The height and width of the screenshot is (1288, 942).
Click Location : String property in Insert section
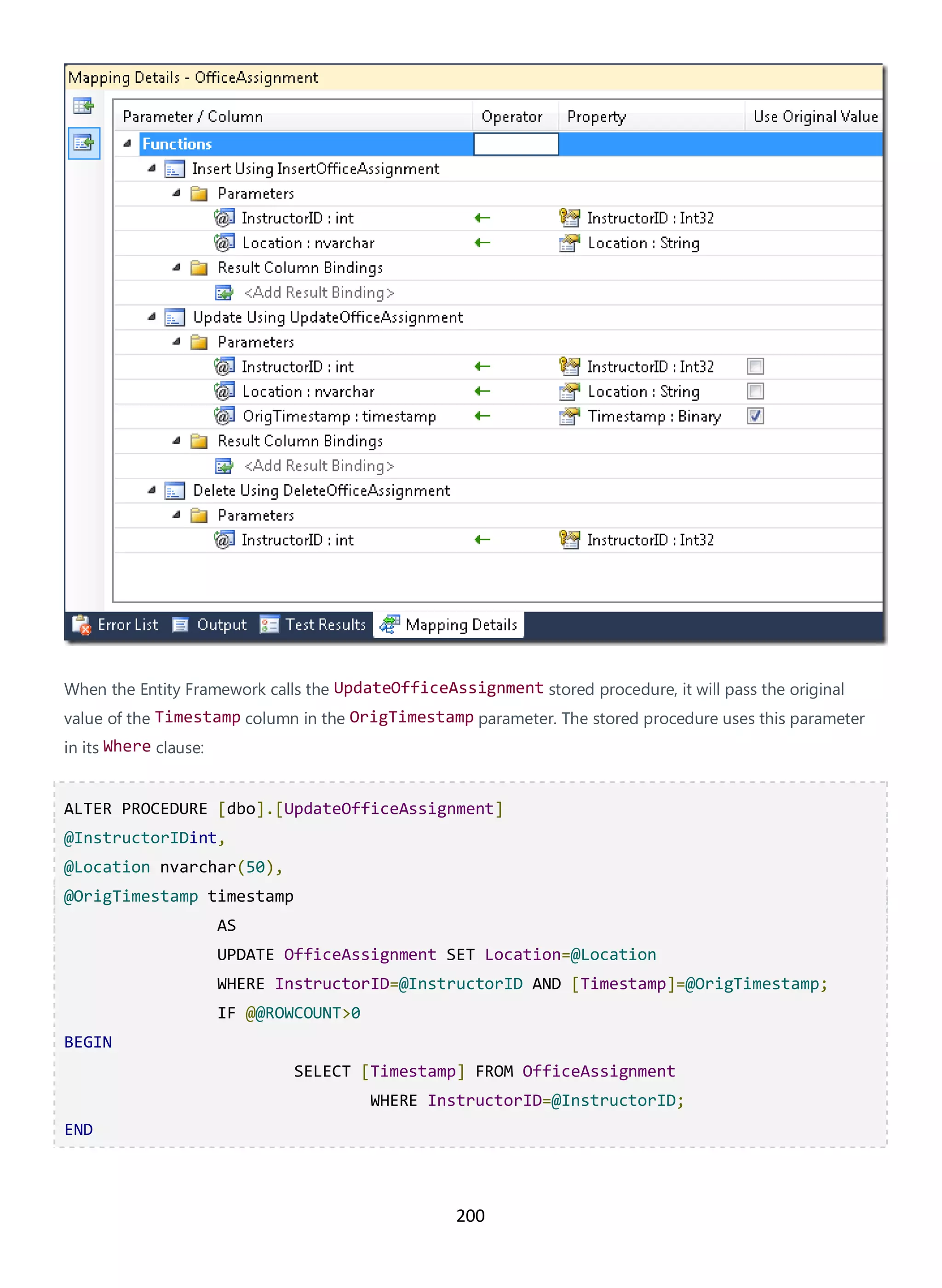point(644,243)
